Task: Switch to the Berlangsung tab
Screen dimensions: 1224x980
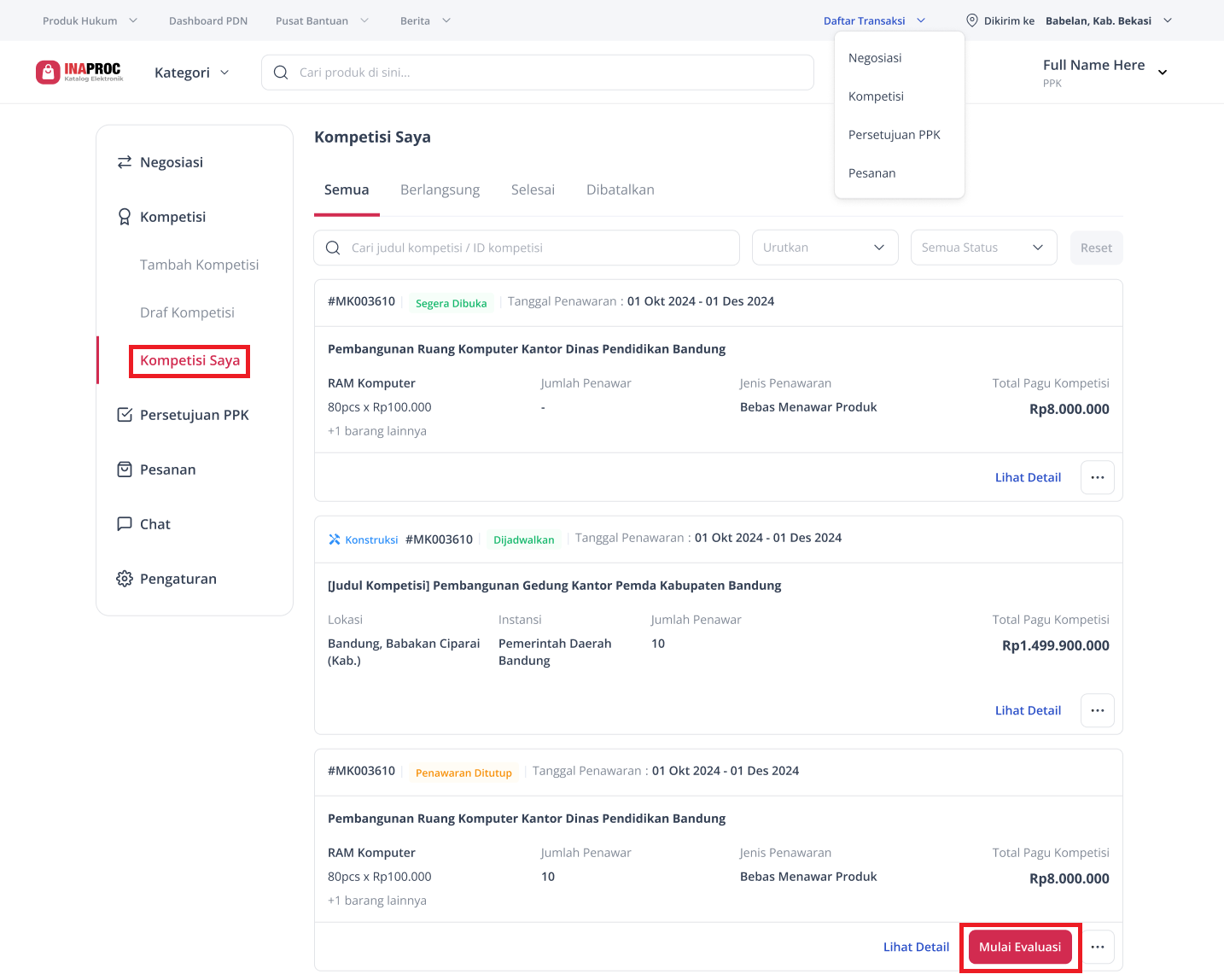Action: (440, 190)
